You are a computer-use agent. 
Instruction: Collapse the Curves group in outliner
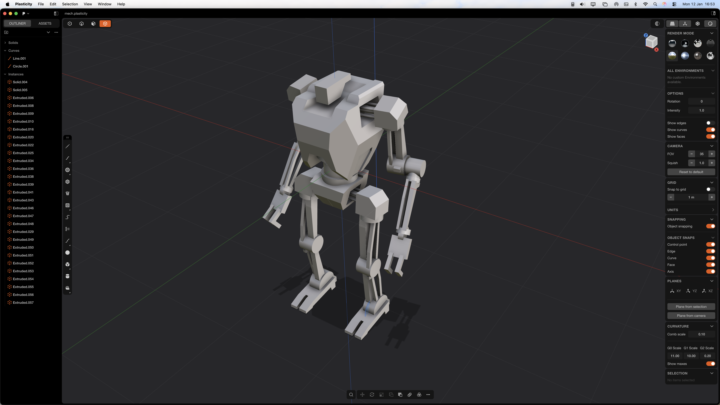pos(5,51)
